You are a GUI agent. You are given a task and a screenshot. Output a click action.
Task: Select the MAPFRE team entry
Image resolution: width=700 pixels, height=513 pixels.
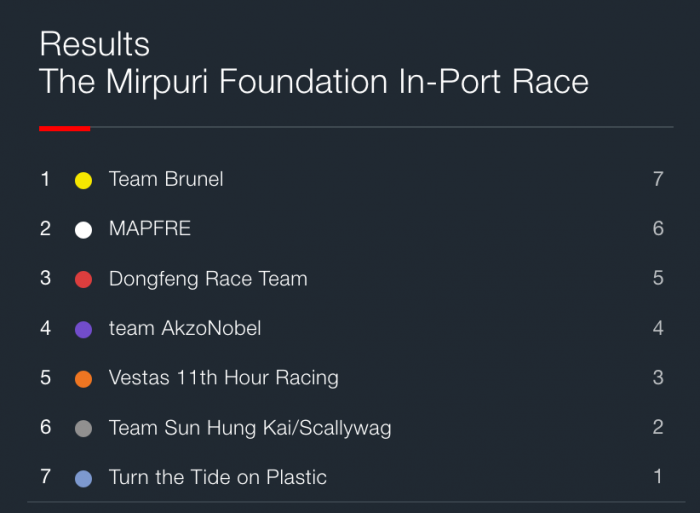(150, 229)
